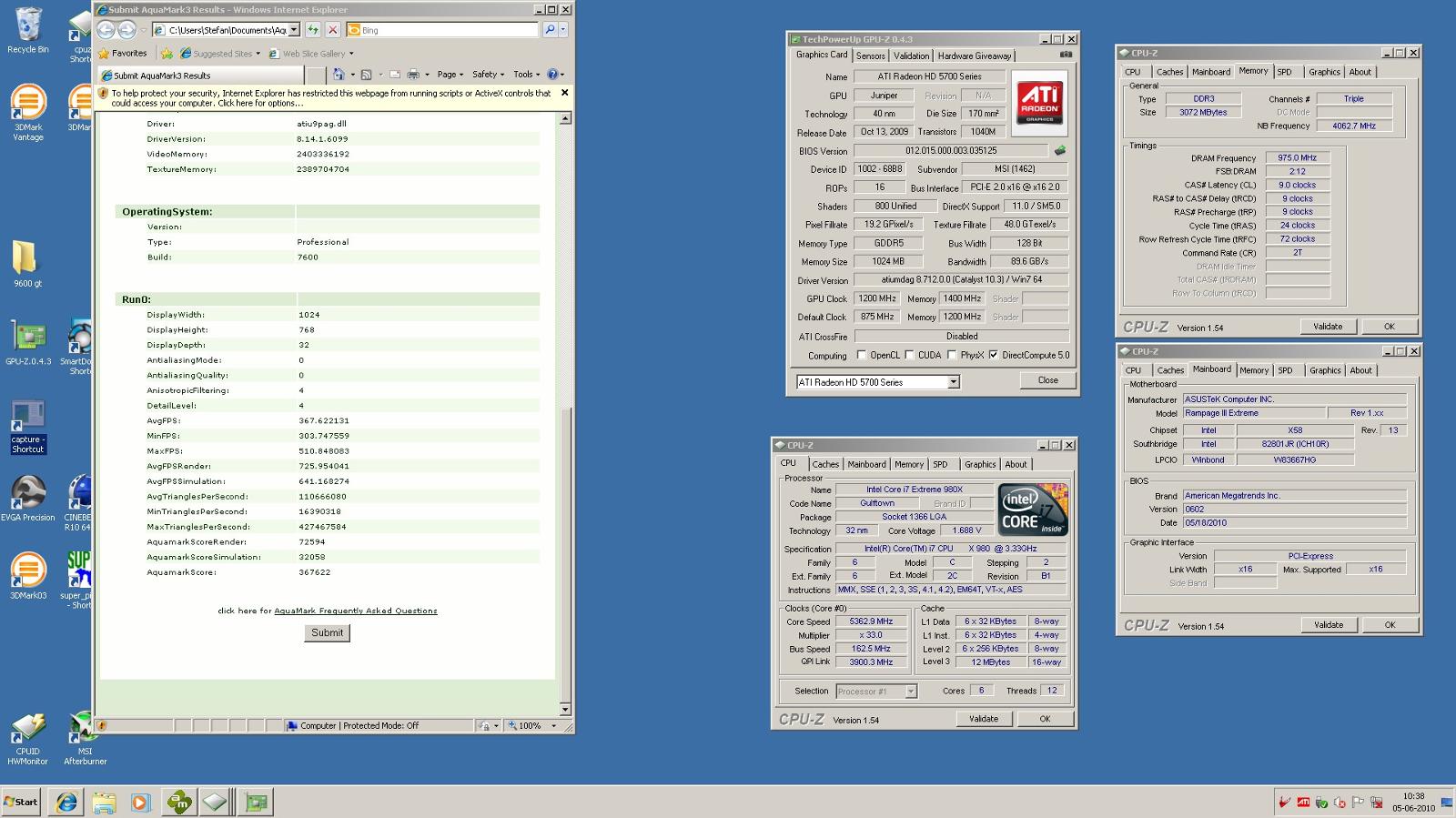Image resolution: width=1456 pixels, height=818 pixels.
Task: Switch to the Sensors tab in GPU-Z
Action: tap(870, 56)
